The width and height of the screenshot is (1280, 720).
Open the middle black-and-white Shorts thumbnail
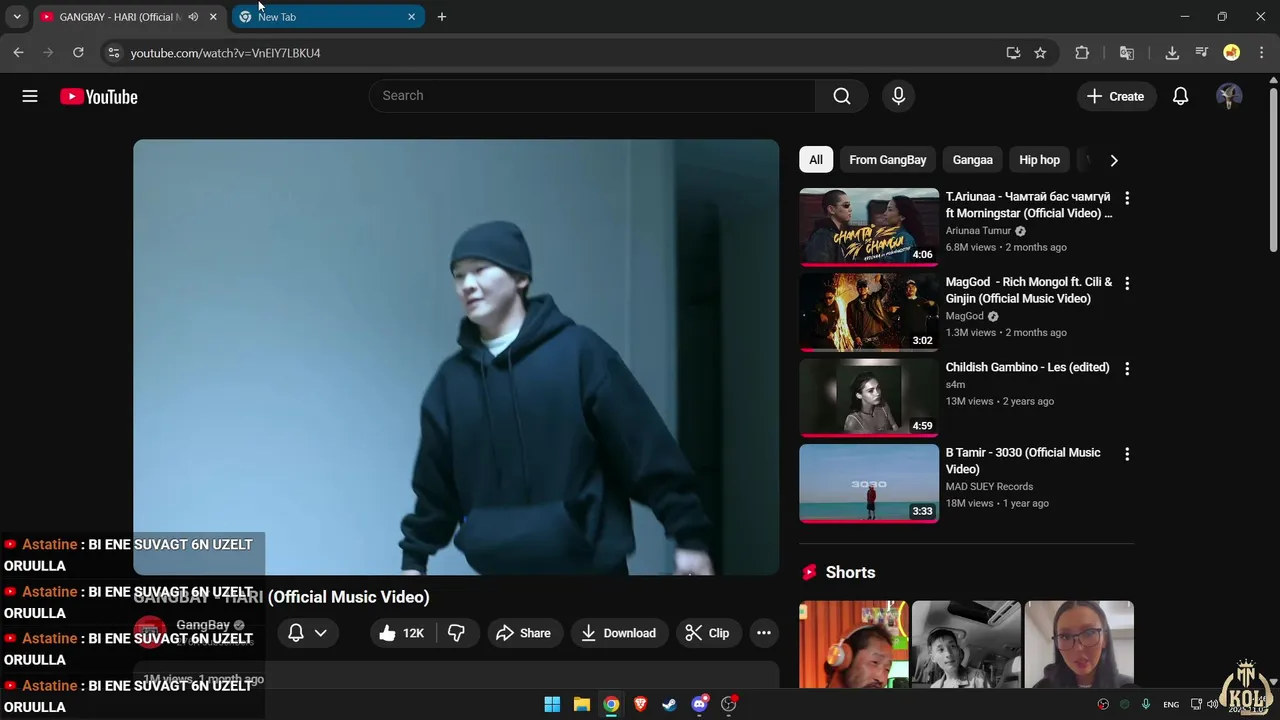(966, 644)
